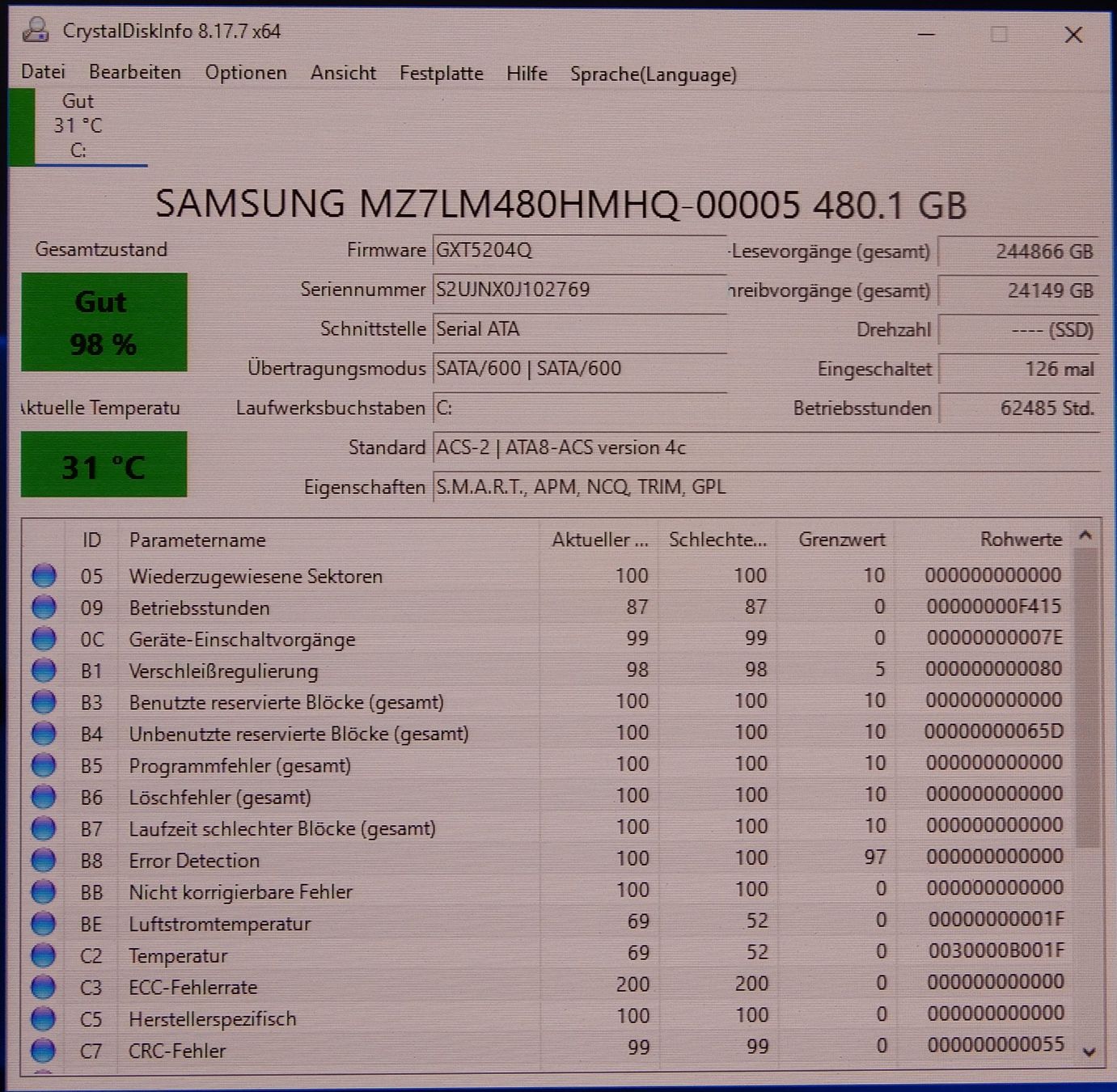Click status orb of Herstellerspezifisch row
The width and height of the screenshot is (1117, 1092).
tap(44, 1018)
